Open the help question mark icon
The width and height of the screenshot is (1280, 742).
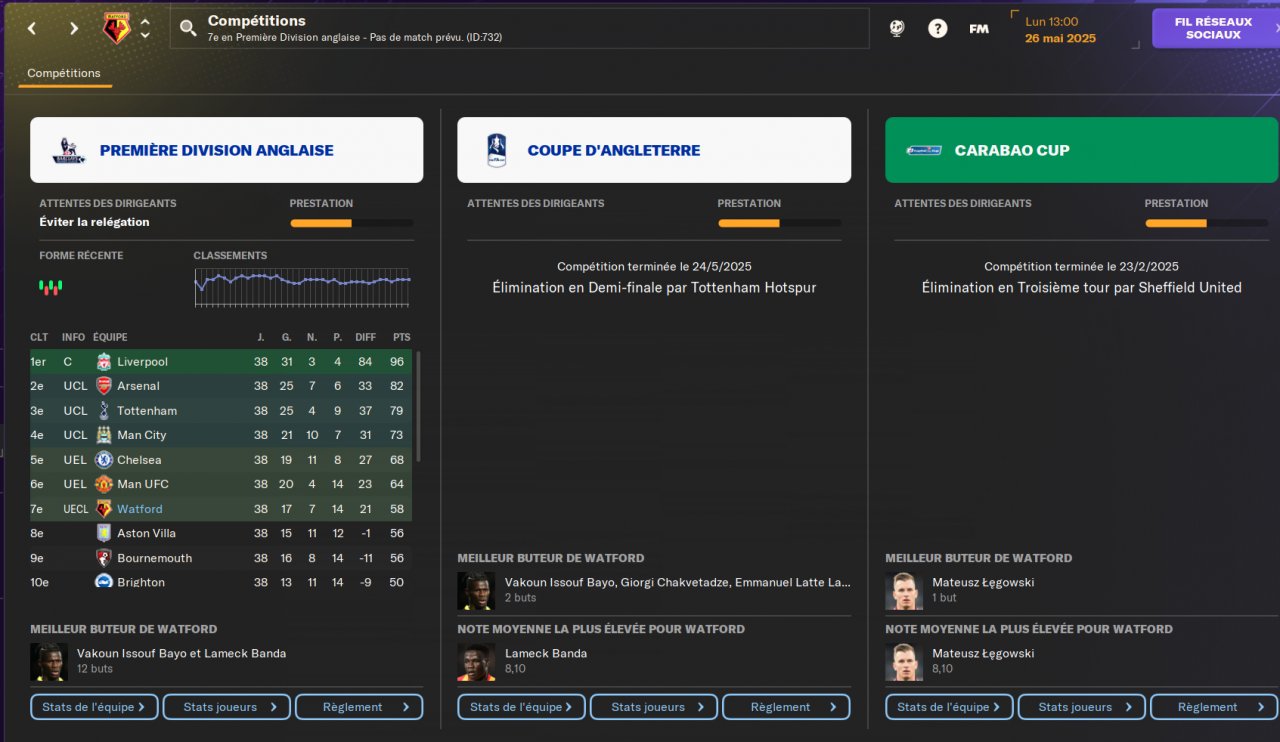tap(937, 28)
